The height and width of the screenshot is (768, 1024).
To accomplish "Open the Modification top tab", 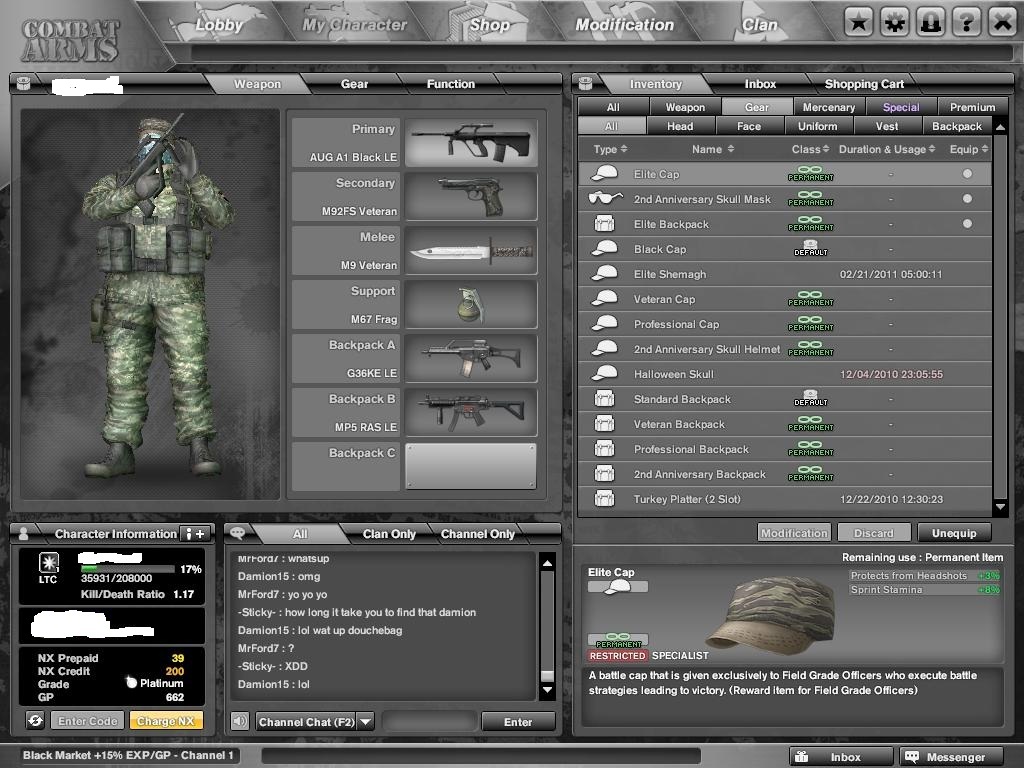I will point(624,25).
